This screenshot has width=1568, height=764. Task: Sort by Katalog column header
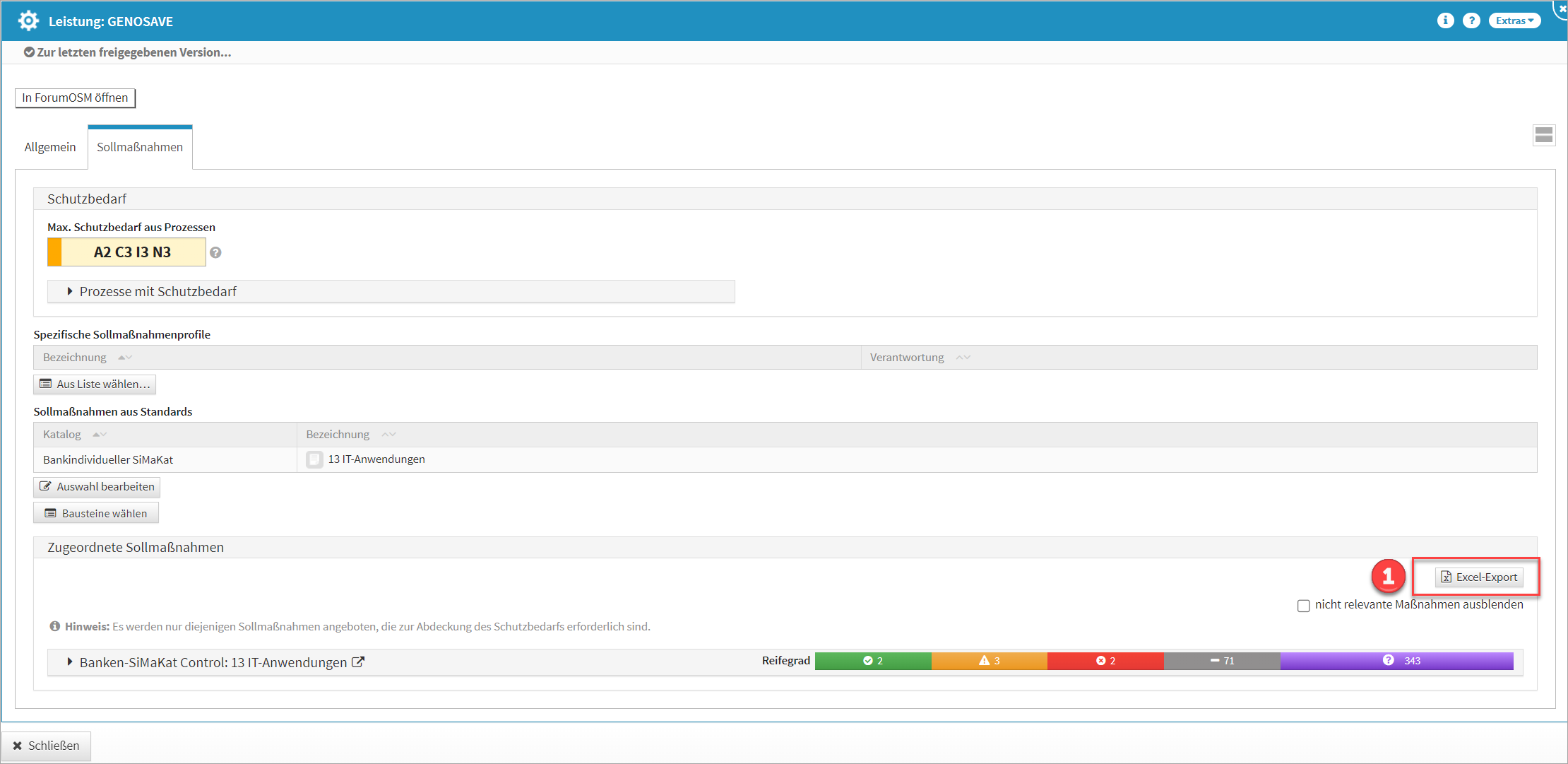coord(62,434)
